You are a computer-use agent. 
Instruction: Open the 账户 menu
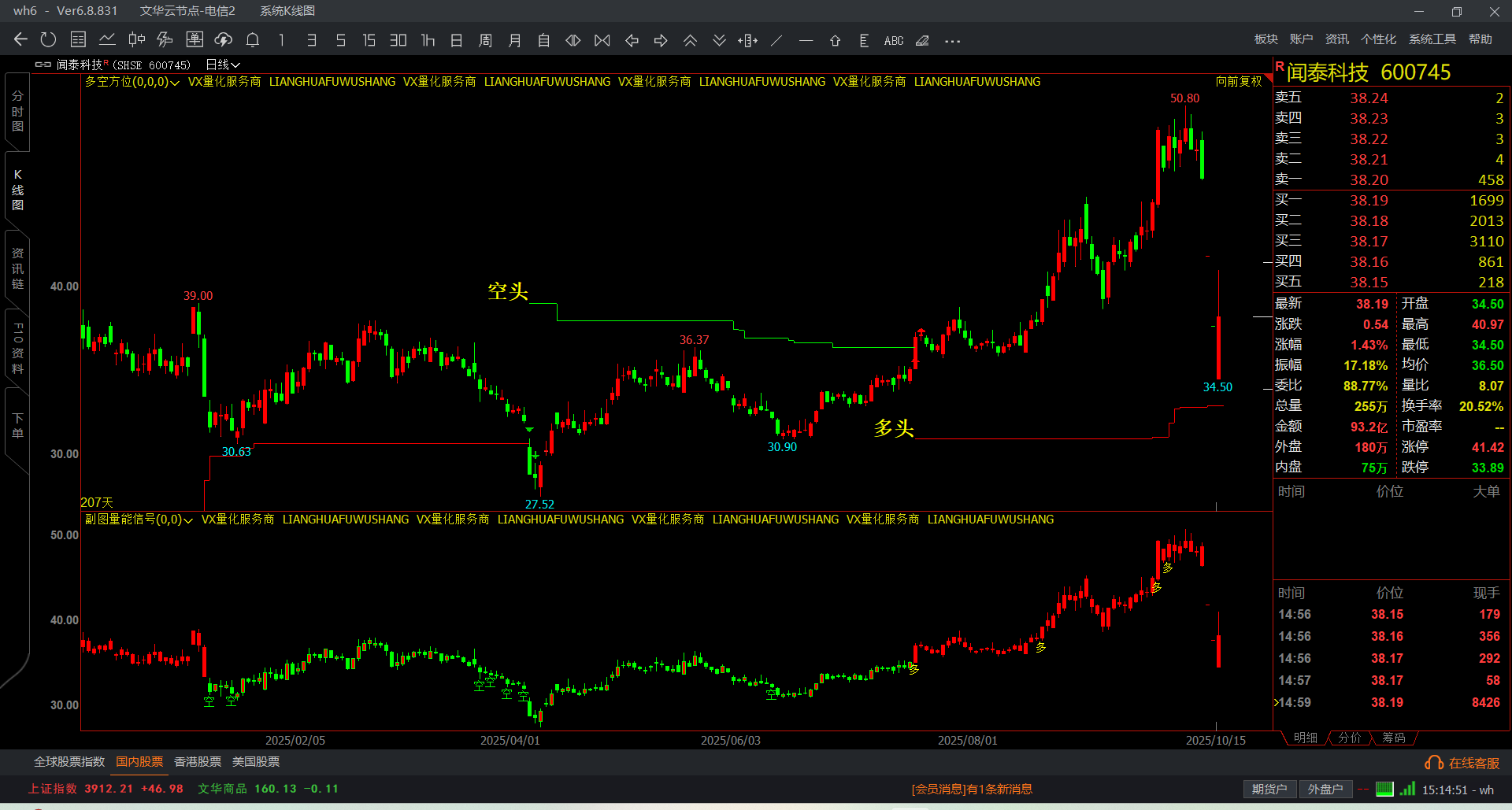[x=1302, y=39]
